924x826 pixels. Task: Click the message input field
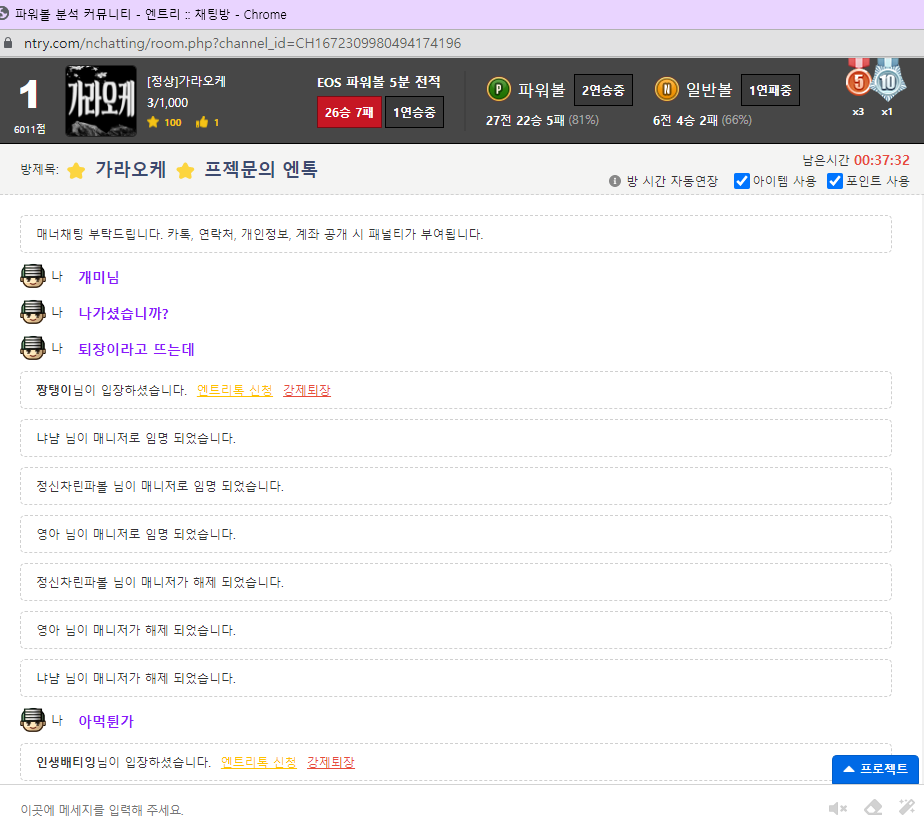coord(412,810)
